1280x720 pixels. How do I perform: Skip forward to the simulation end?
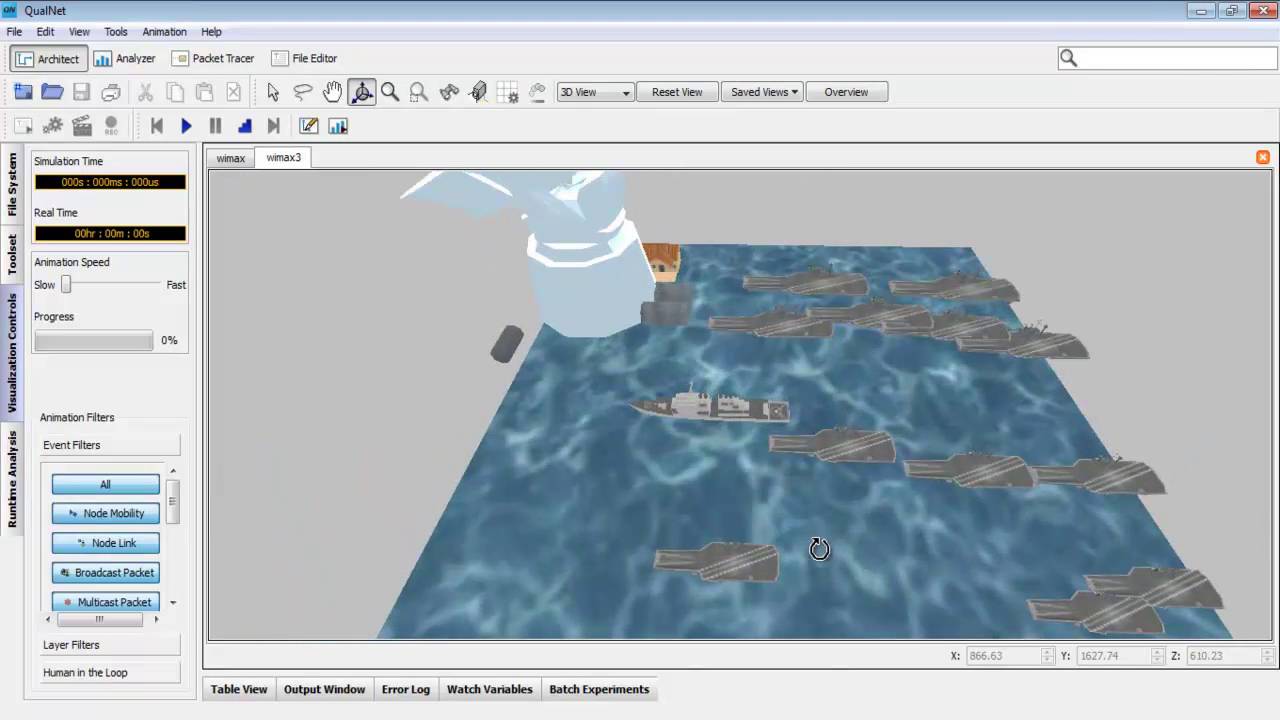(x=274, y=126)
